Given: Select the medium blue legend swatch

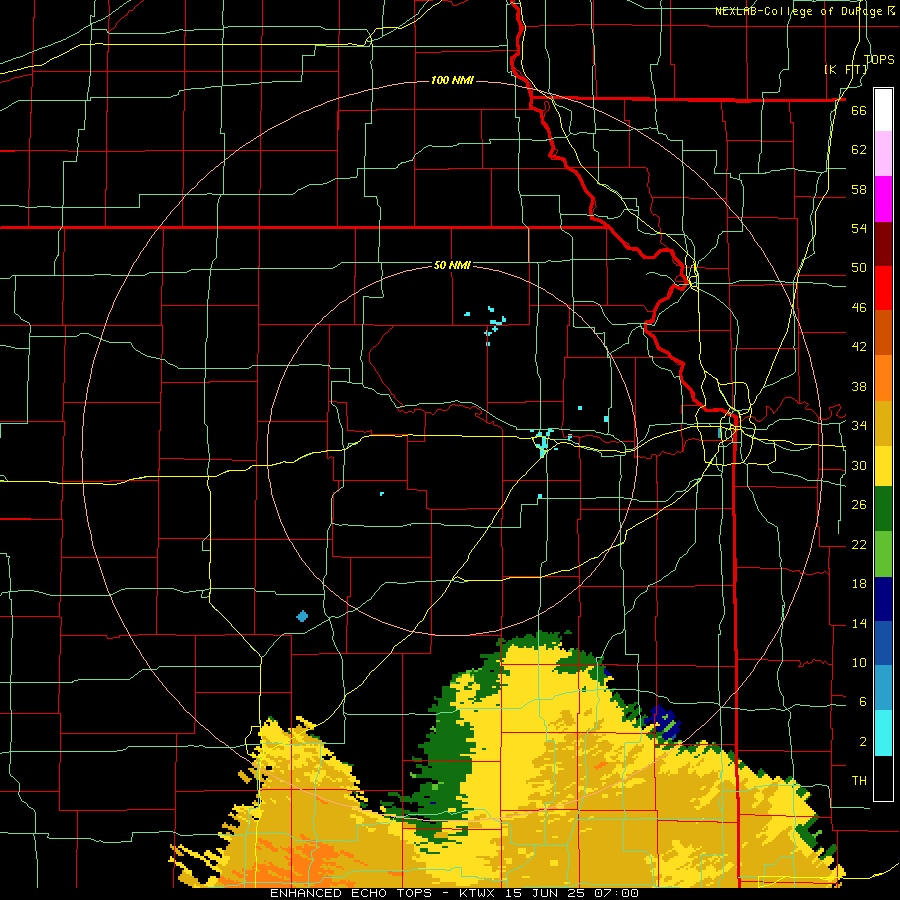Looking at the screenshot, I should click(883, 643).
